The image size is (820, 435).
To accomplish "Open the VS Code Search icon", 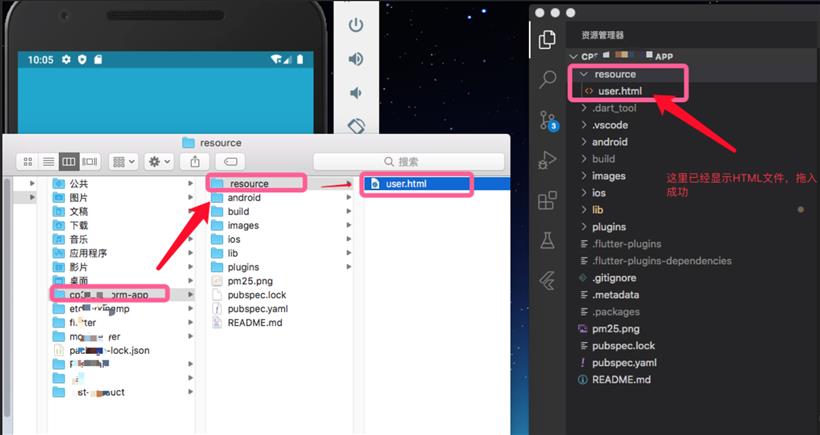I will pyautogui.click(x=548, y=79).
